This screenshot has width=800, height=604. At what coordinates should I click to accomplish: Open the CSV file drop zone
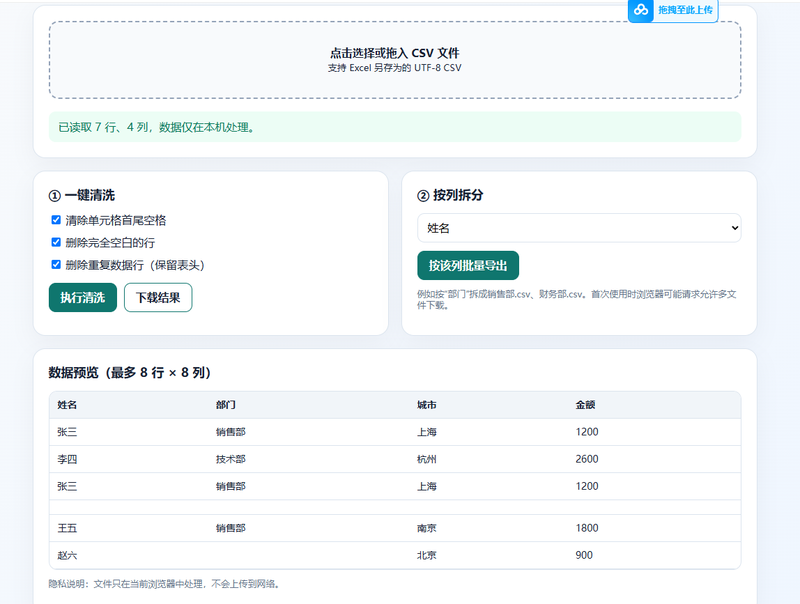click(x=395, y=60)
